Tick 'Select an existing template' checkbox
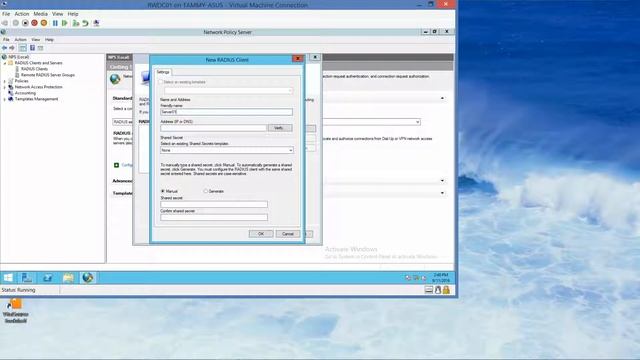640x360 pixels. tap(160, 82)
